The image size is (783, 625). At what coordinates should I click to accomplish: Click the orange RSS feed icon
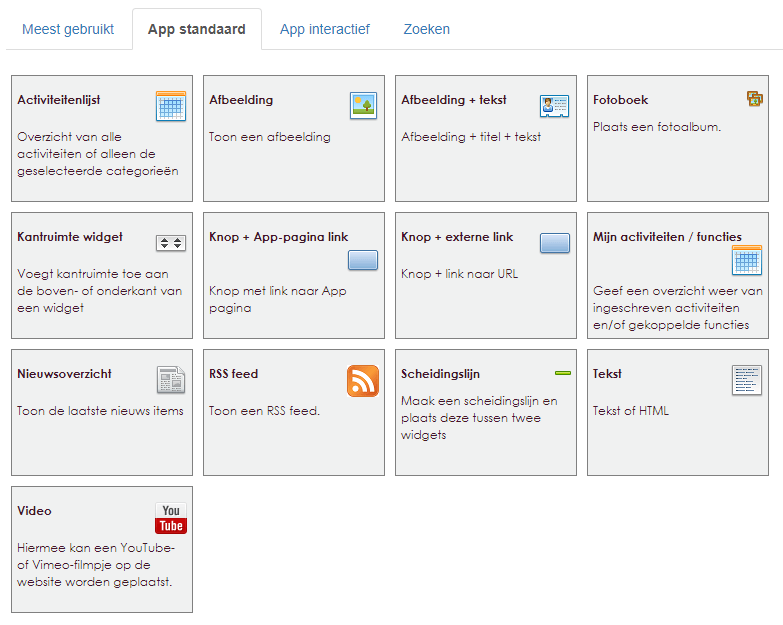point(363,381)
